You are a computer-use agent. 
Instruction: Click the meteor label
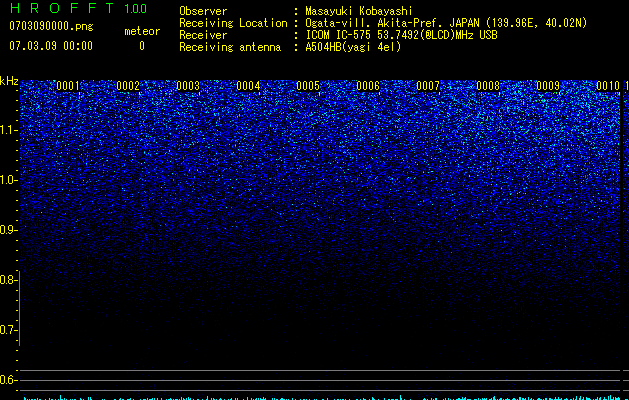(x=142, y=31)
